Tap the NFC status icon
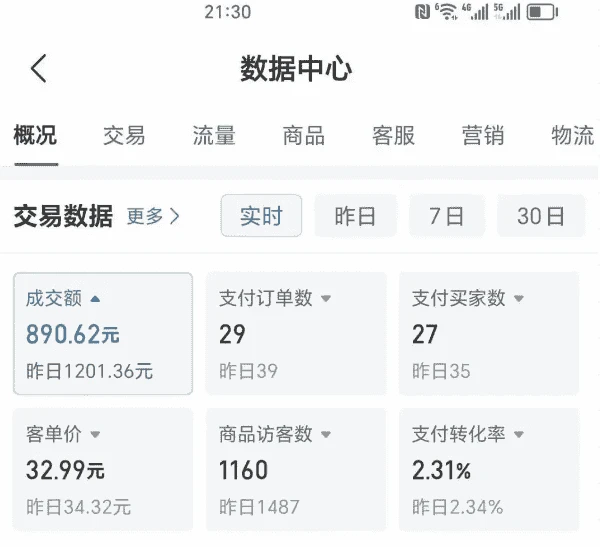 423,12
